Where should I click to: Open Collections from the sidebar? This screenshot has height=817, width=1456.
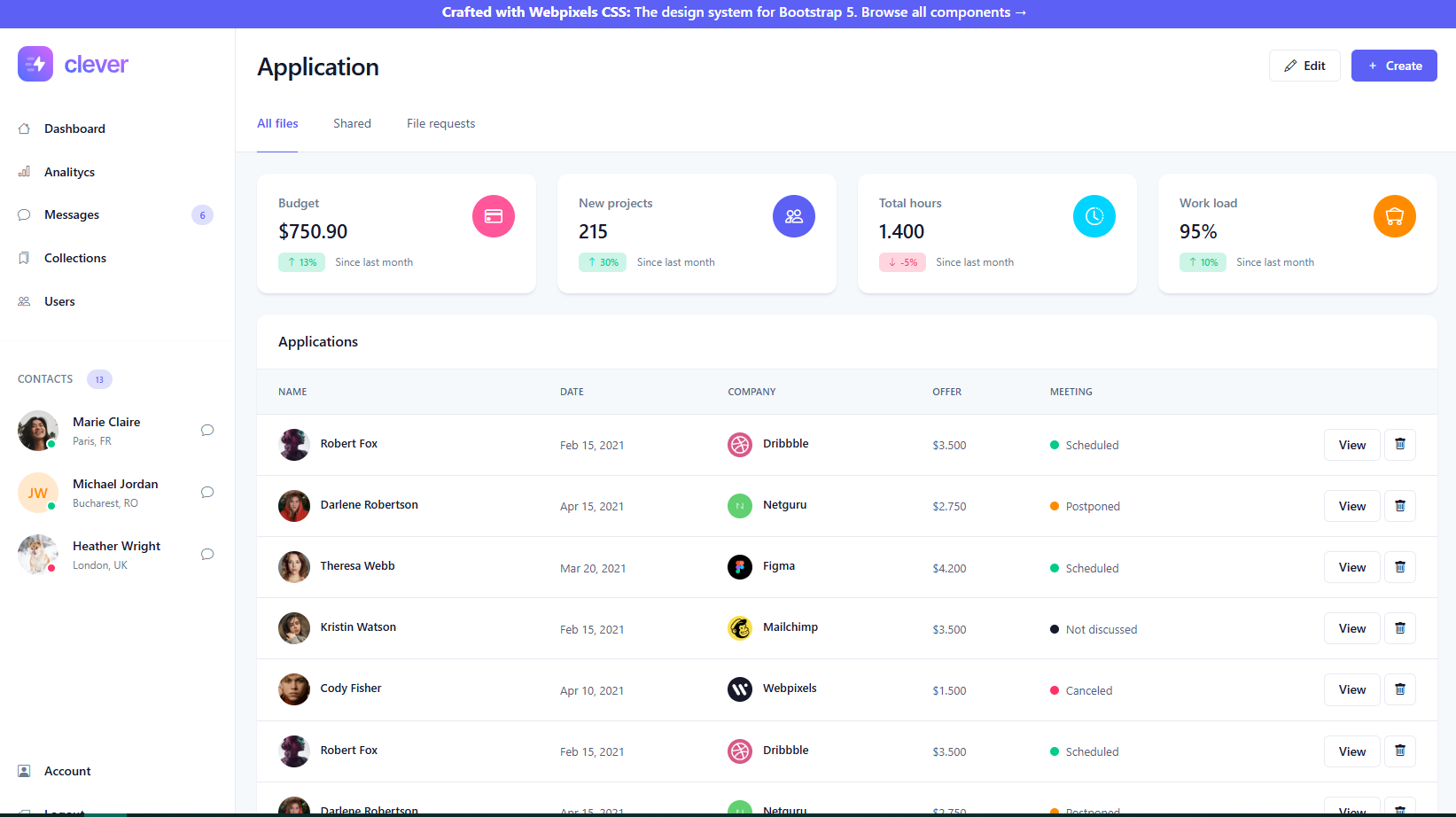point(75,258)
